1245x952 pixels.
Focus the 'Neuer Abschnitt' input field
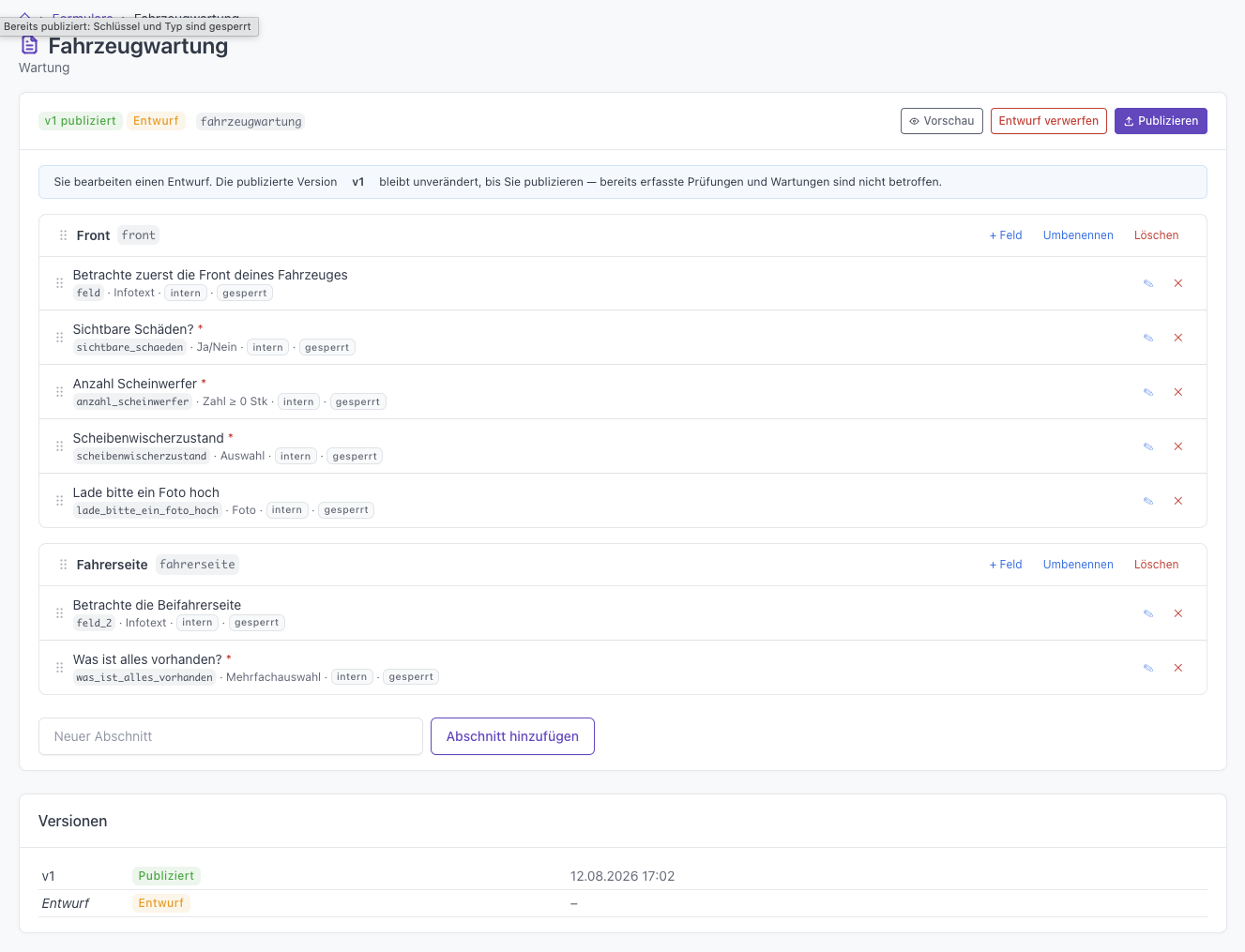(x=231, y=736)
